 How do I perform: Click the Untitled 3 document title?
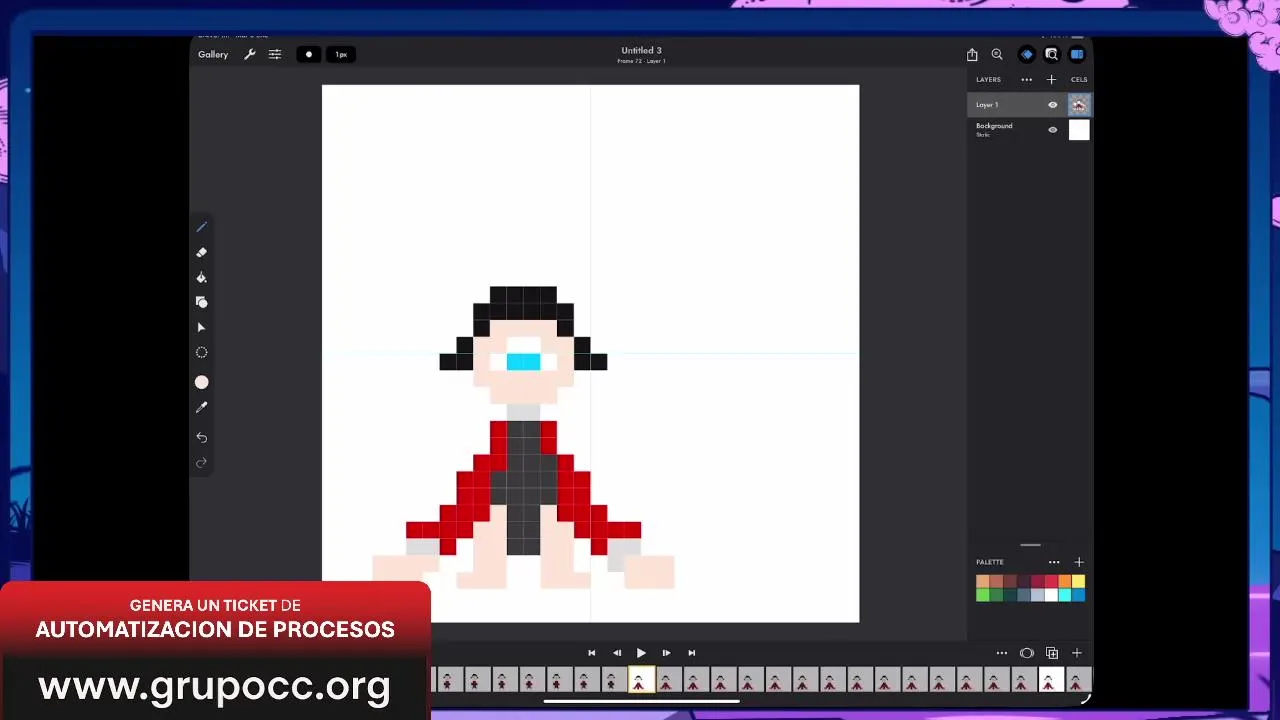coord(641,50)
